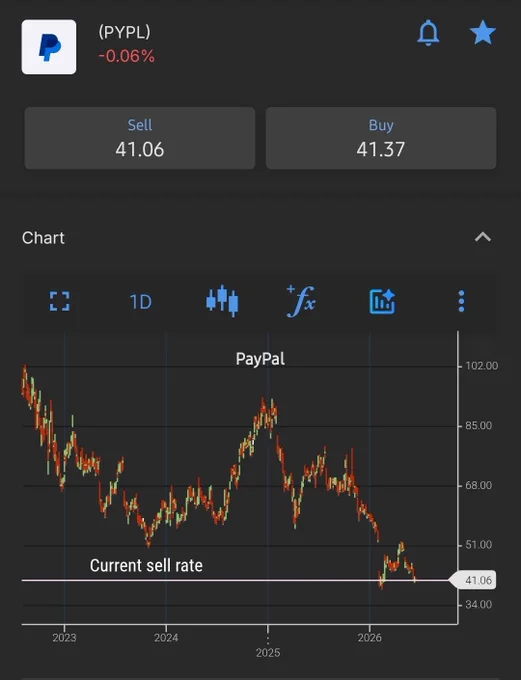This screenshot has width=521, height=680.
Task: Open the price alert bell icon
Action: 428,33
